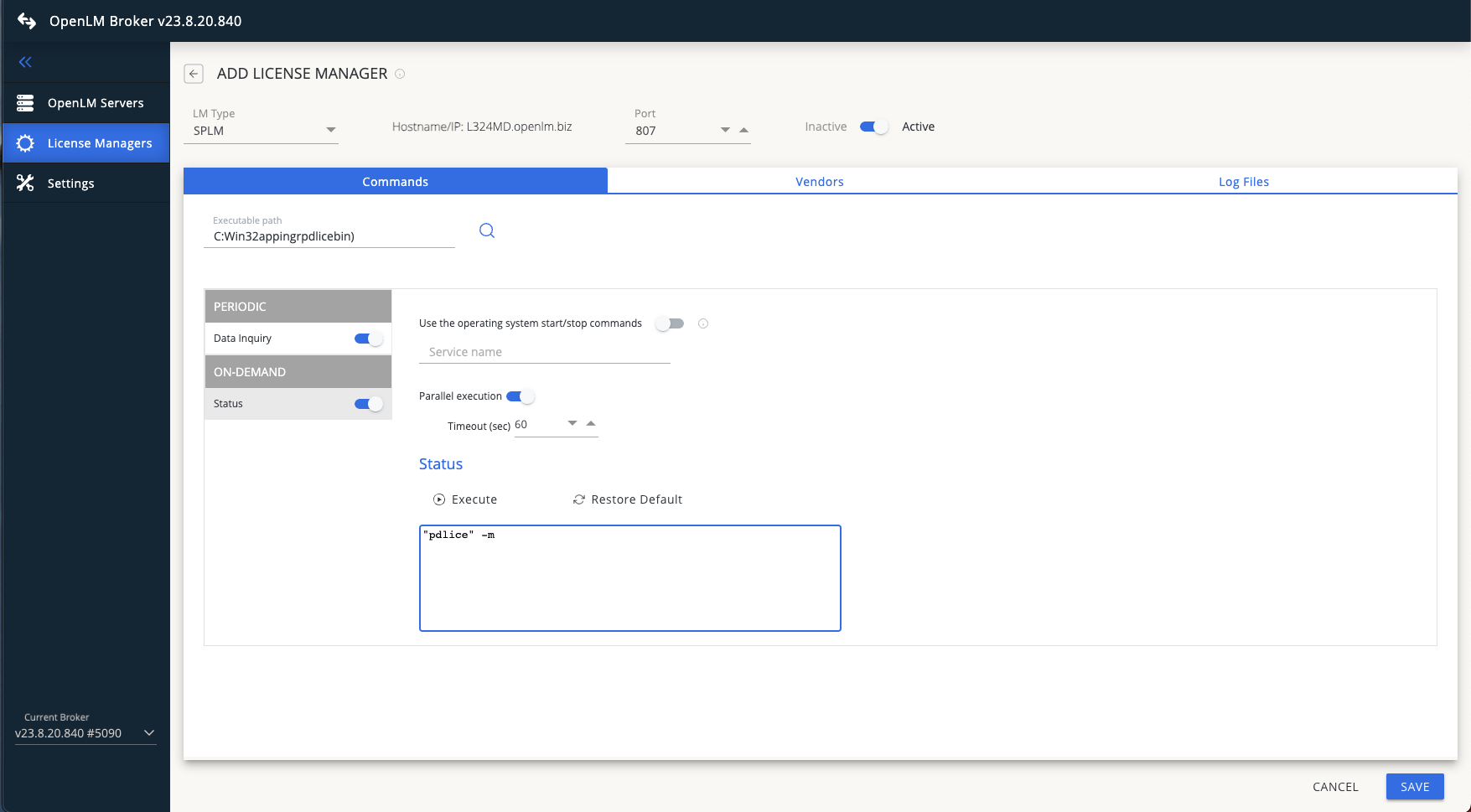Disable the Data Inquiry toggle
This screenshot has width=1471, height=812.
click(x=368, y=339)
